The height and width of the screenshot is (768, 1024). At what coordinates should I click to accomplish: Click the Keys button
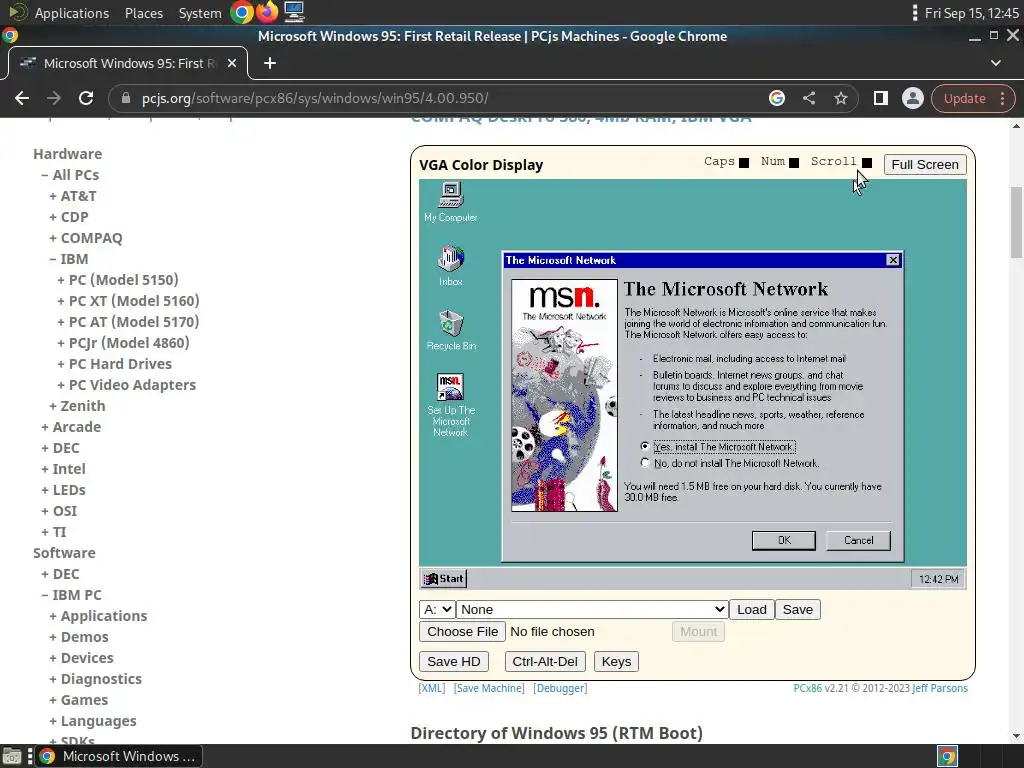(x=616, y=662)
